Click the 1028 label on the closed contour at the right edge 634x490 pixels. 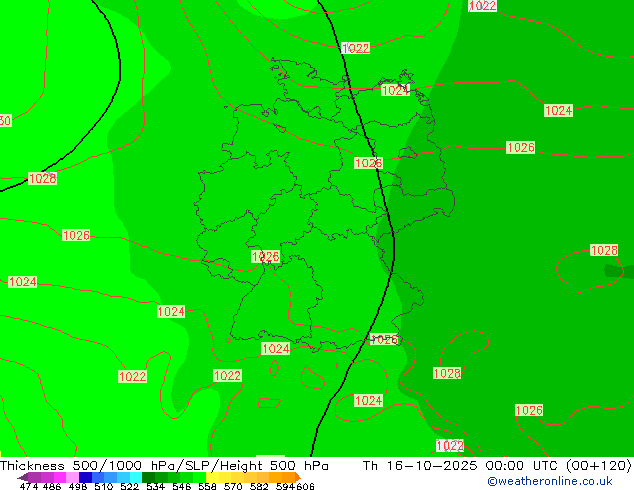coord(604,250)
